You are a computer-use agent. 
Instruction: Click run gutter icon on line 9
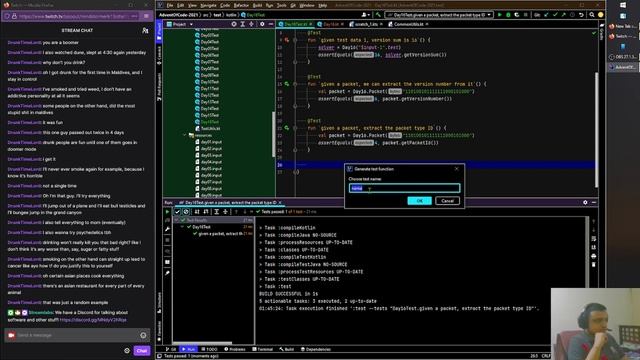click(x=287, y=40)
